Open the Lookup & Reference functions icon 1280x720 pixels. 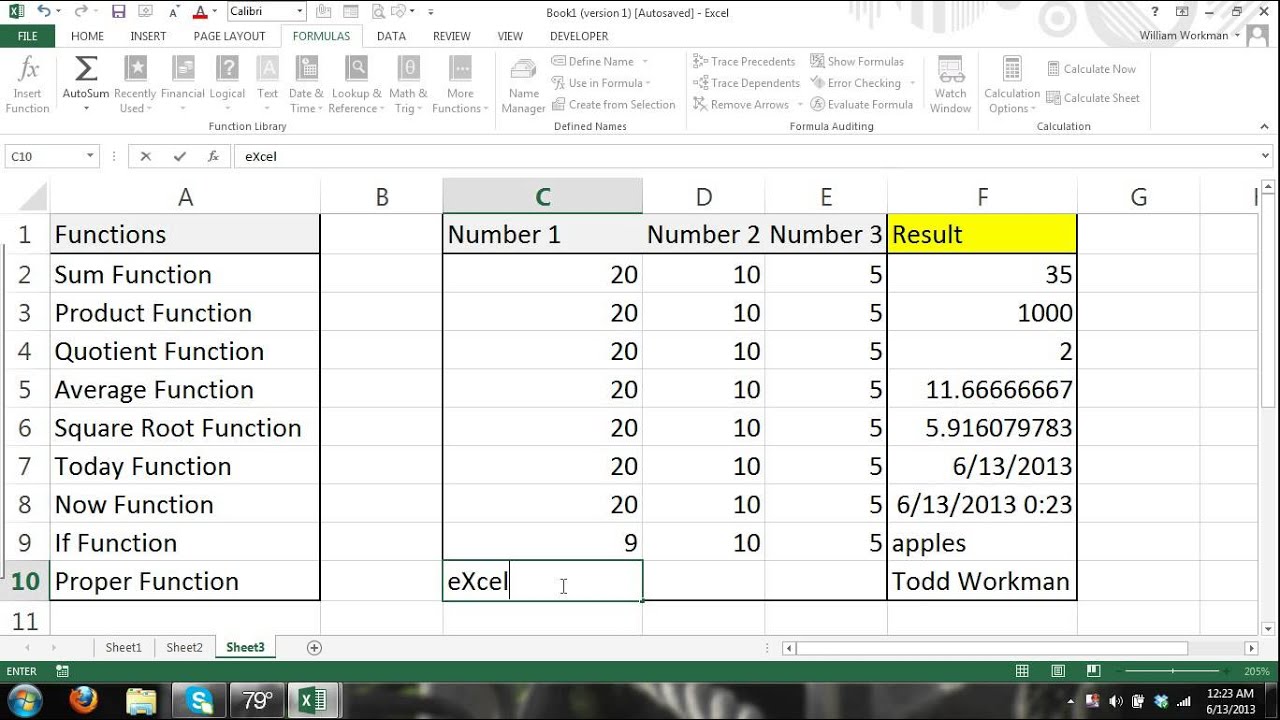356,69
